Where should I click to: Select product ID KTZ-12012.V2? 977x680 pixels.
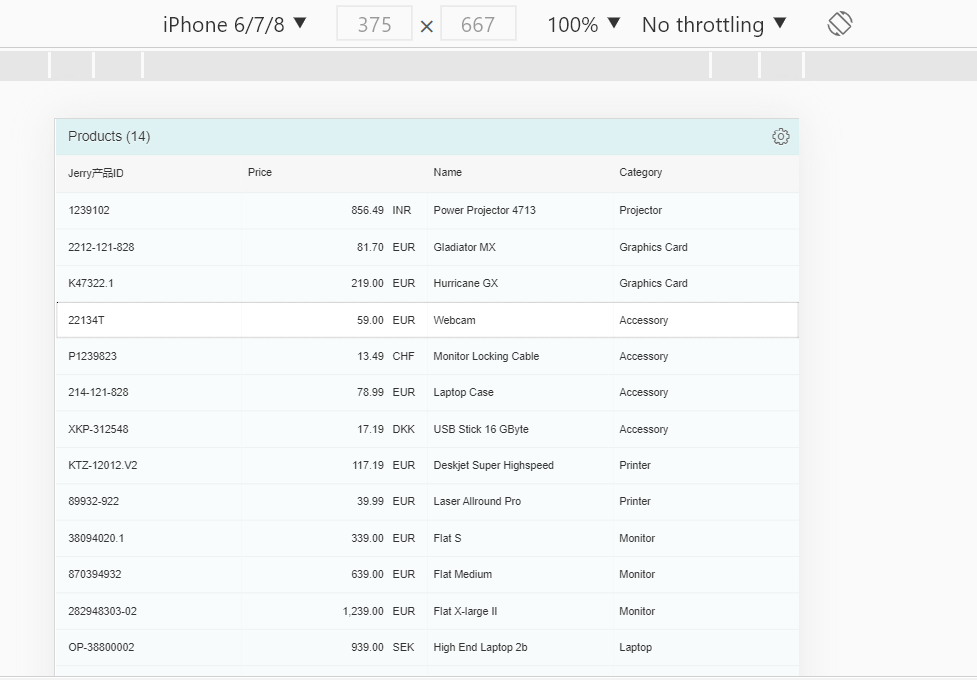tap(103, 466)
